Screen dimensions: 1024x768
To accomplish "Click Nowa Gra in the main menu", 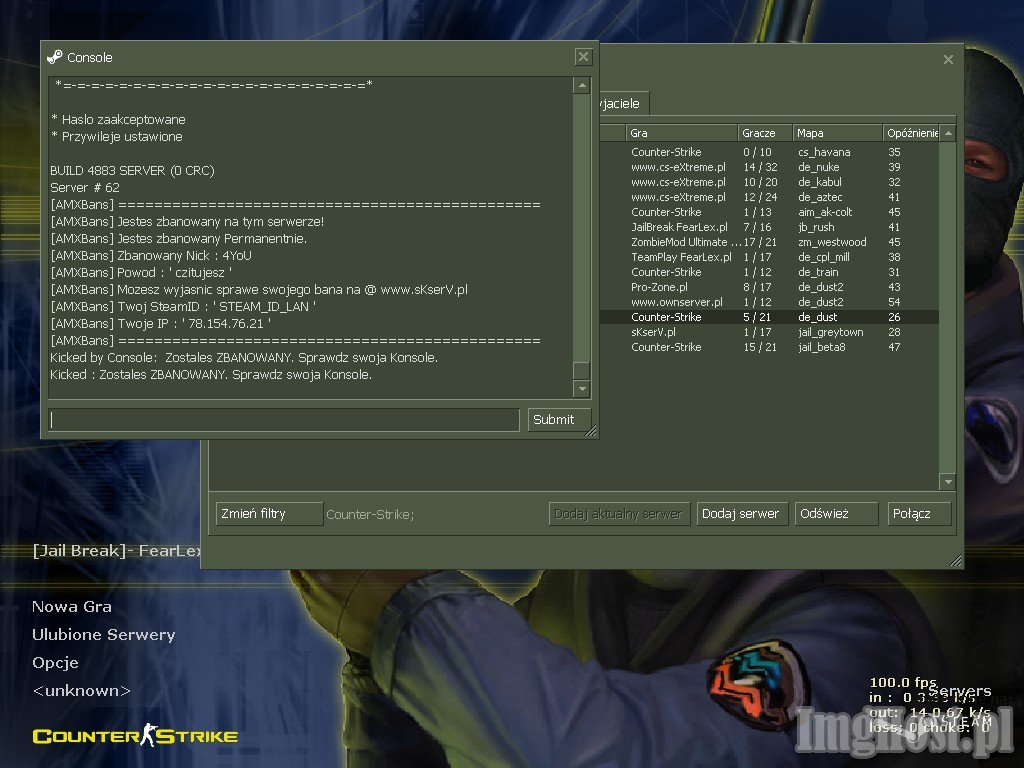I will pyautogui.click(x=72, y=607).
